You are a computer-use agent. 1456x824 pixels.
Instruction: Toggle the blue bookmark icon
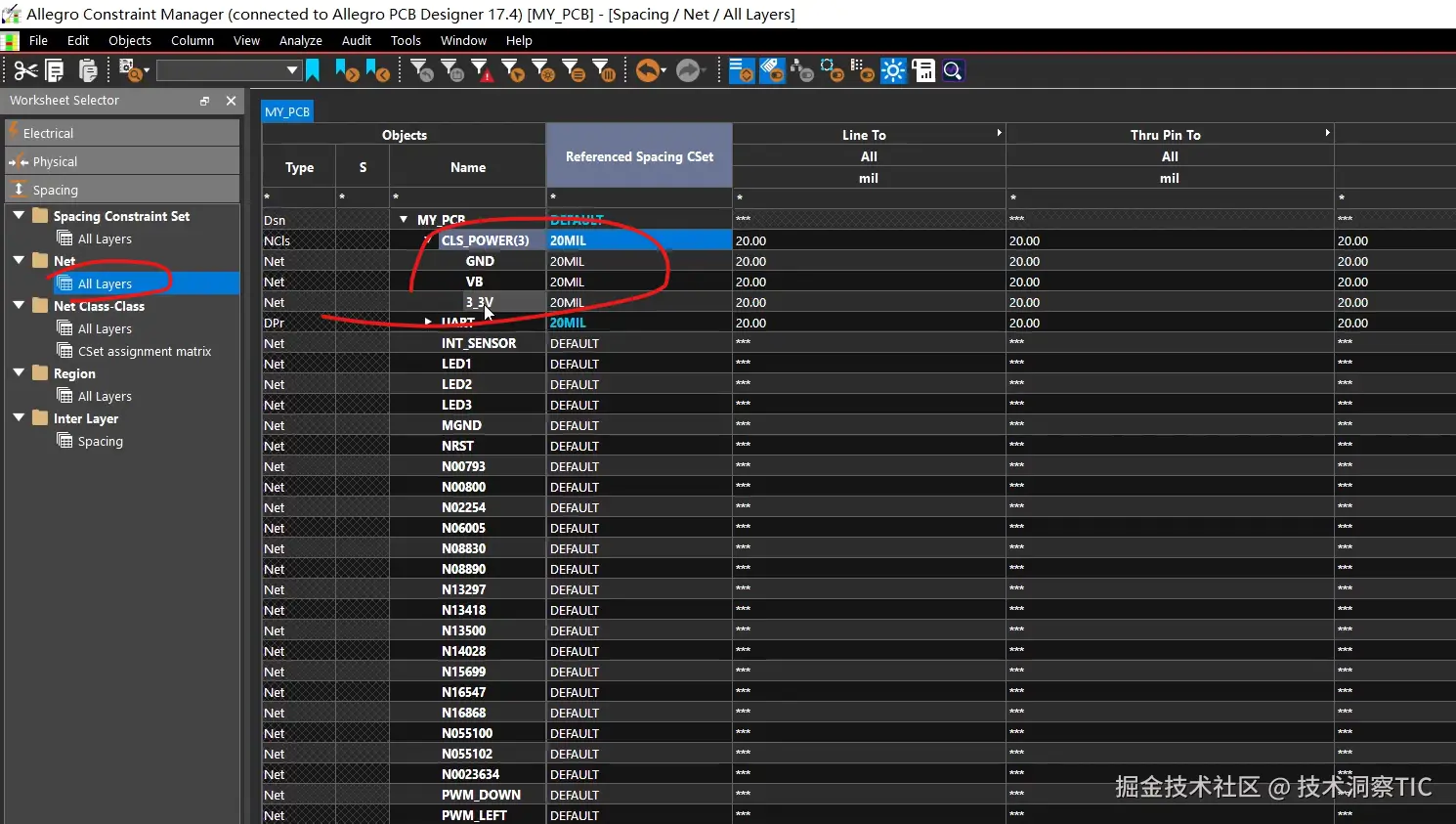(x=313, y=70)
